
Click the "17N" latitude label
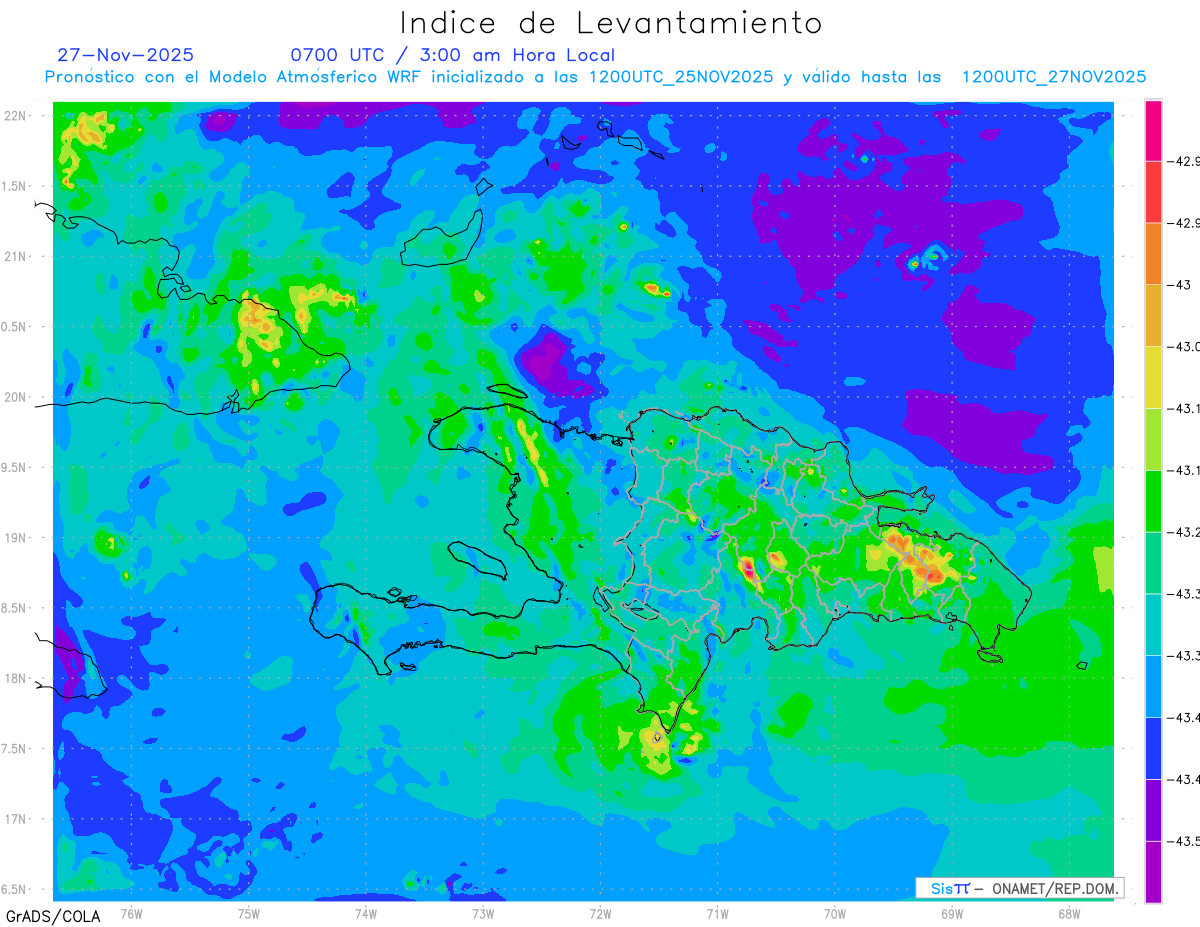[16, 818]
